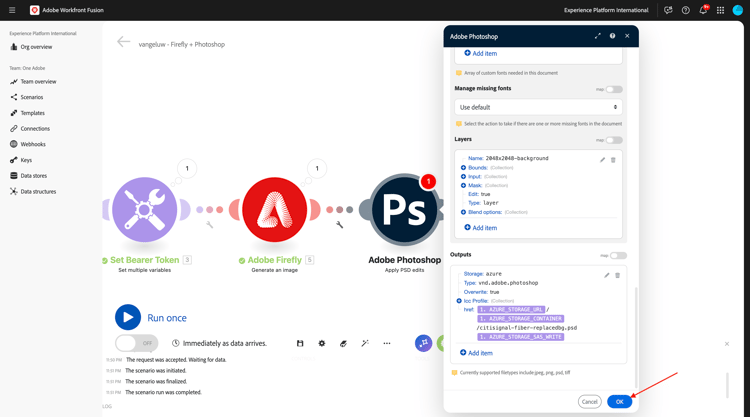
Task: Open help in Adobe Photoshop dialog
Action: [612, 36]
